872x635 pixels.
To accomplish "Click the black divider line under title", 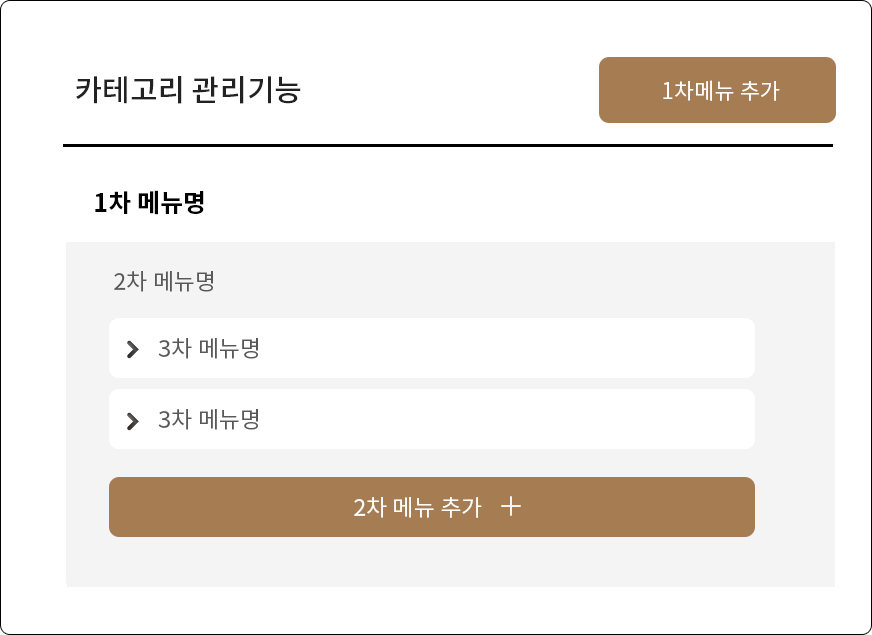I will 448,145.
